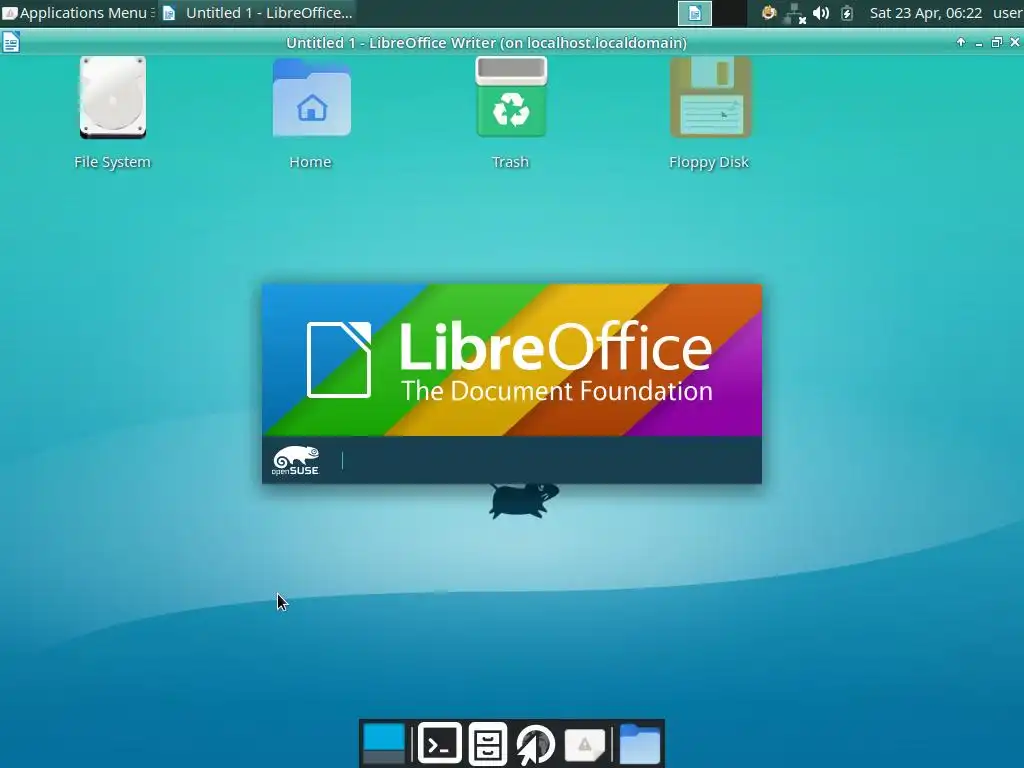Open the clock showing Sat 23 Apr, 06:22

(x=925, y=13)
